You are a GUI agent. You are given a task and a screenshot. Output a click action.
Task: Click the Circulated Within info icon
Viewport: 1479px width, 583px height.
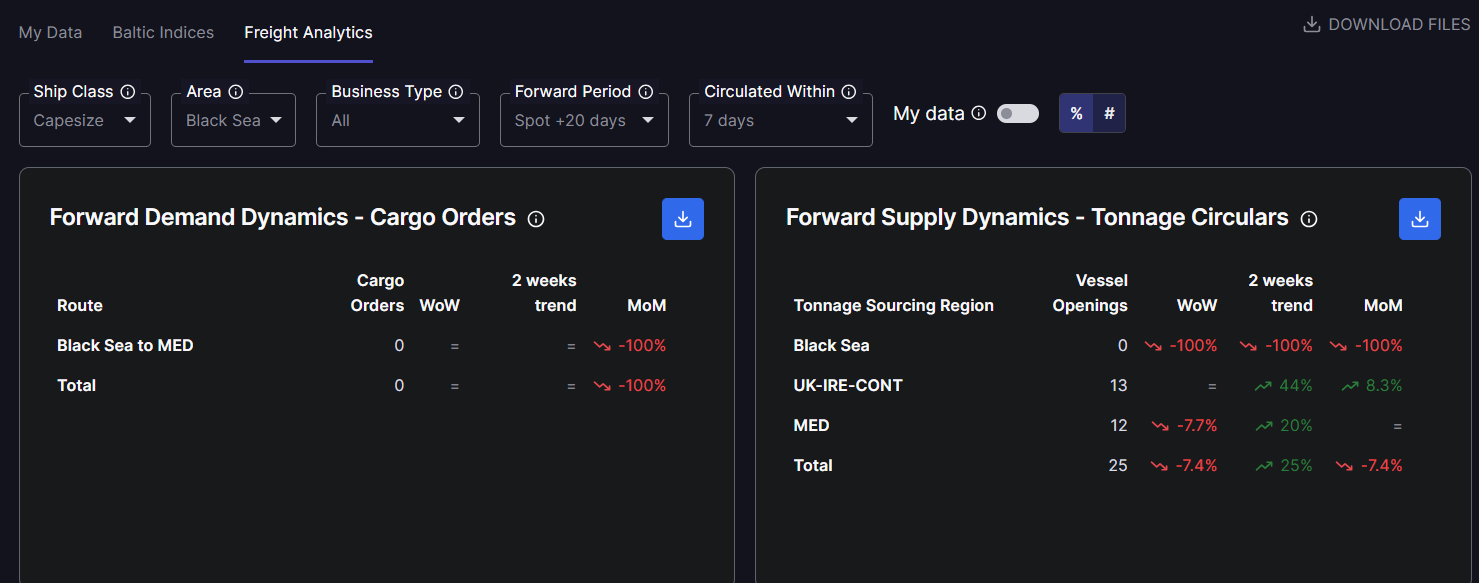[849, 92]
